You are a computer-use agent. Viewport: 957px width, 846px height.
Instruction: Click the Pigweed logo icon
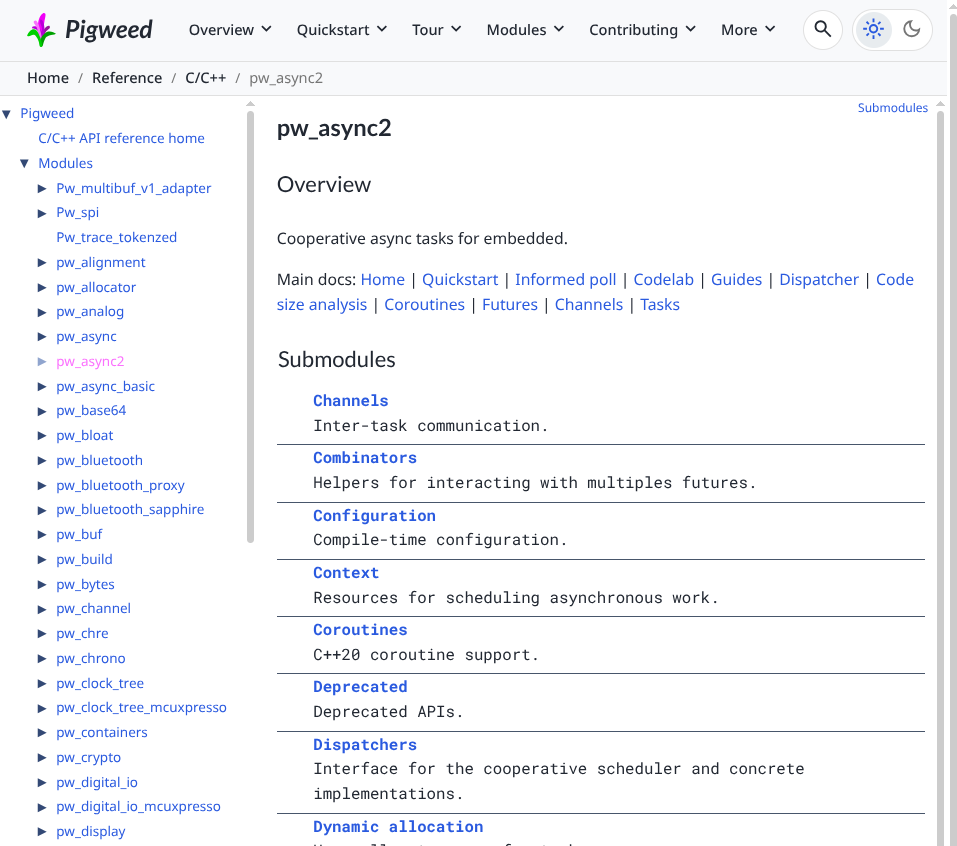click(x=41, y=29)
